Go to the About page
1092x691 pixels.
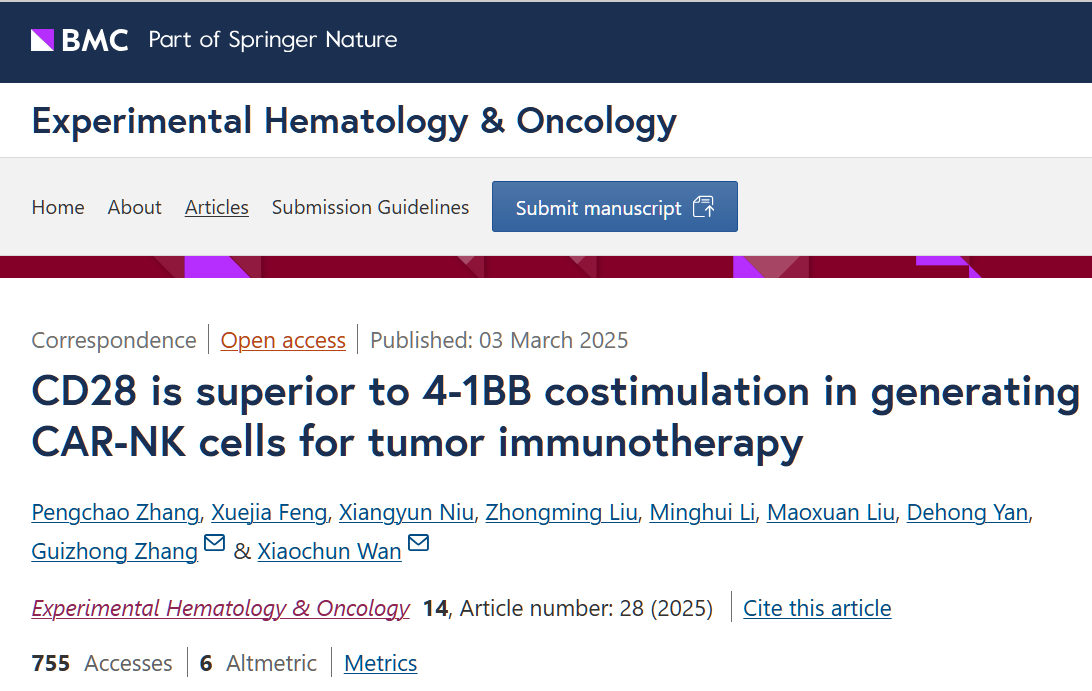134,207
